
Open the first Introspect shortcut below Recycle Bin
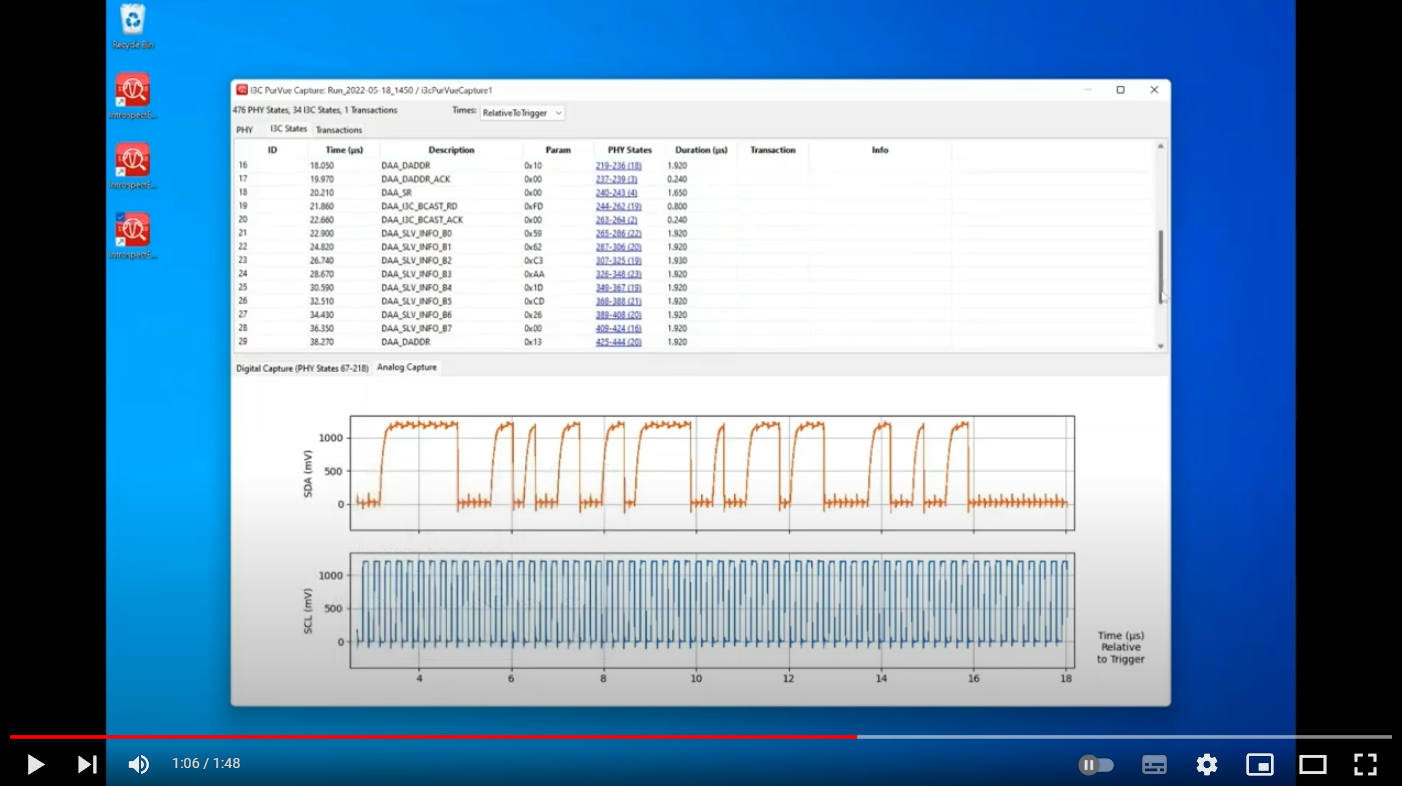point(132,96)
